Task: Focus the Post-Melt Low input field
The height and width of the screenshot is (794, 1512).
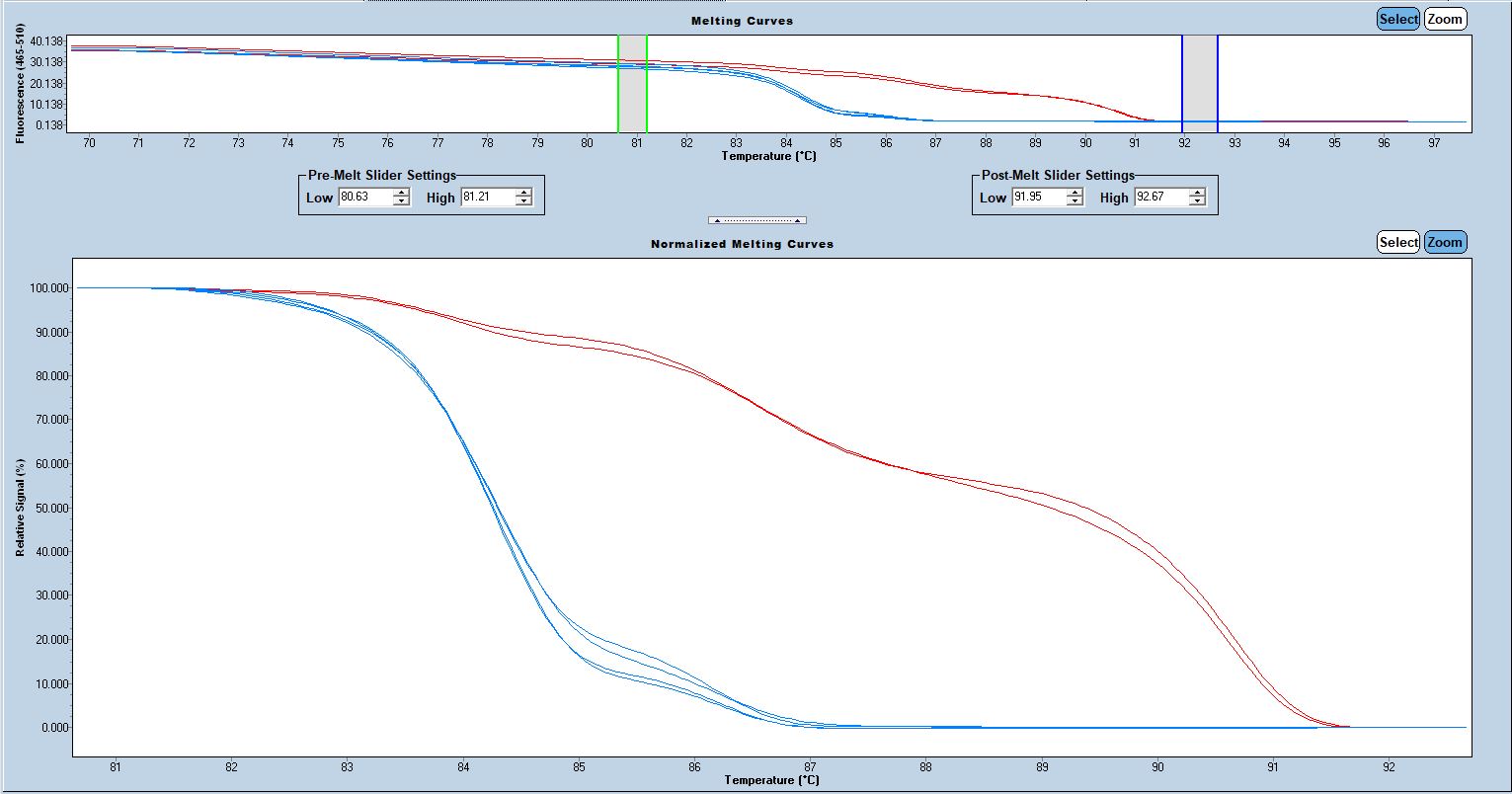Action: click(x=1038, y=198)
